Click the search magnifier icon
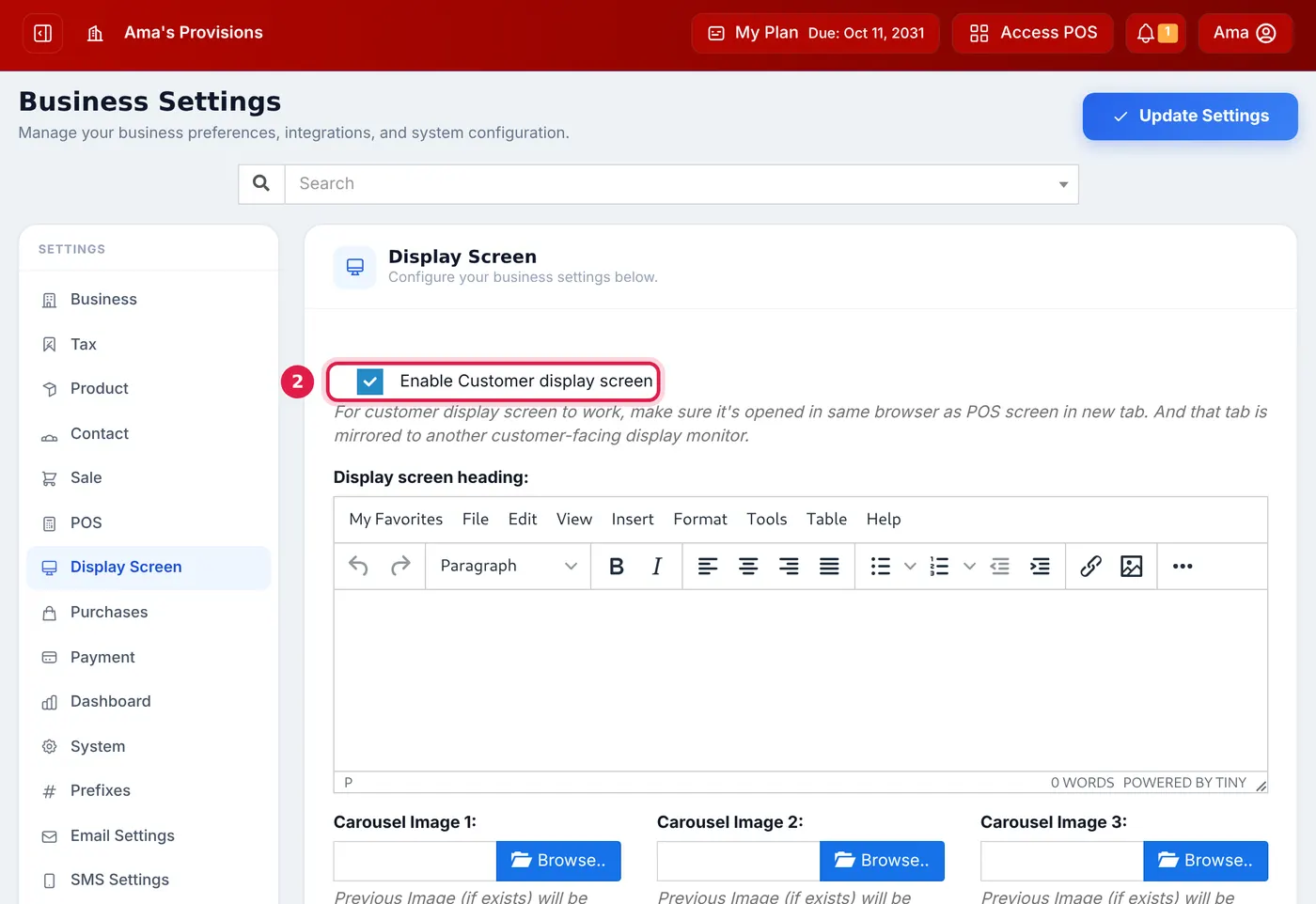 261,184
